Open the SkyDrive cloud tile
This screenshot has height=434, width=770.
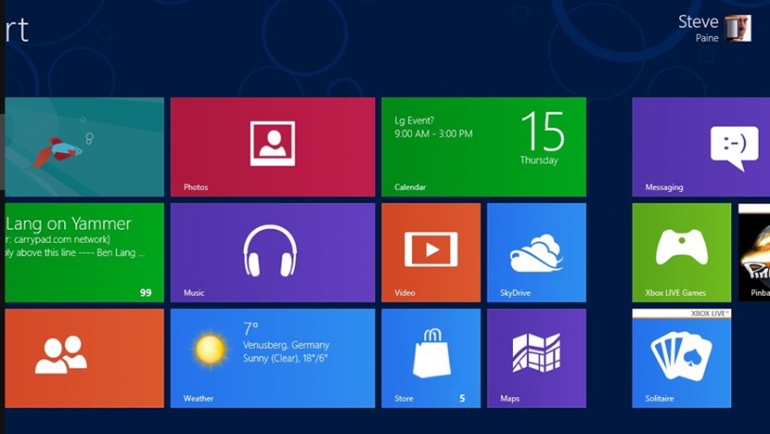pos(537,252)
